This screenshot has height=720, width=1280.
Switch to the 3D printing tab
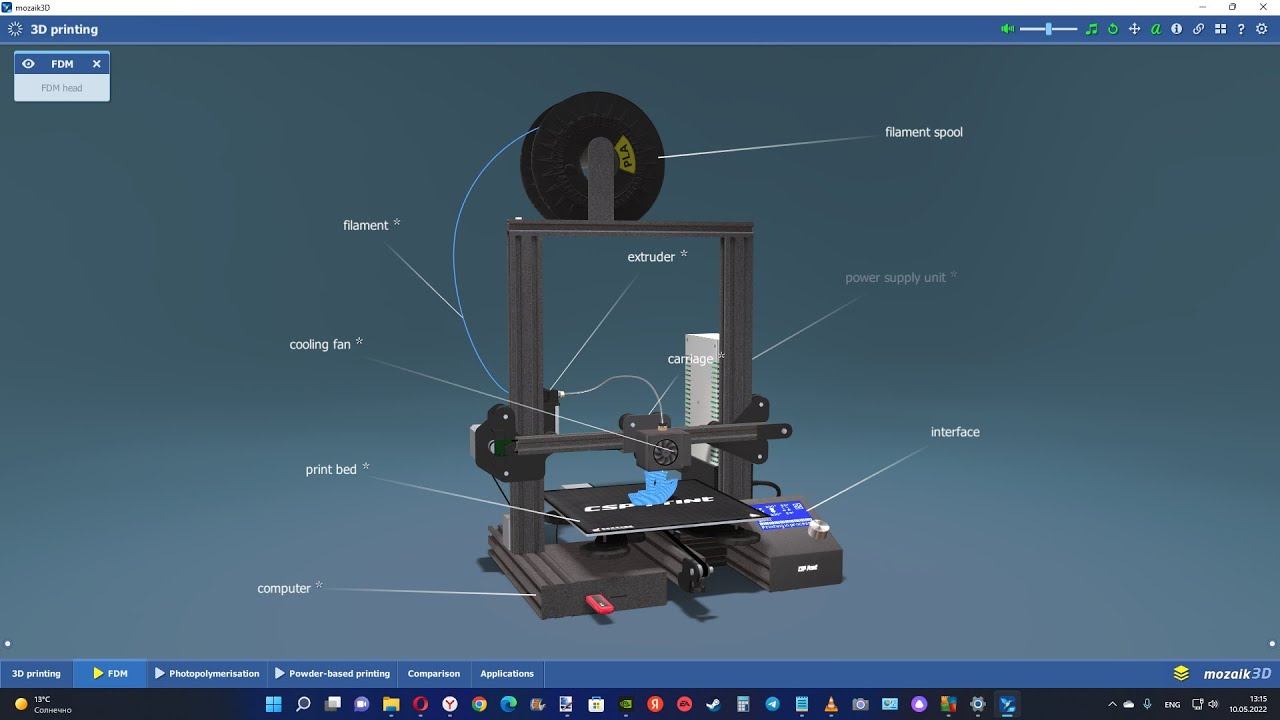[x=36, y=673]
